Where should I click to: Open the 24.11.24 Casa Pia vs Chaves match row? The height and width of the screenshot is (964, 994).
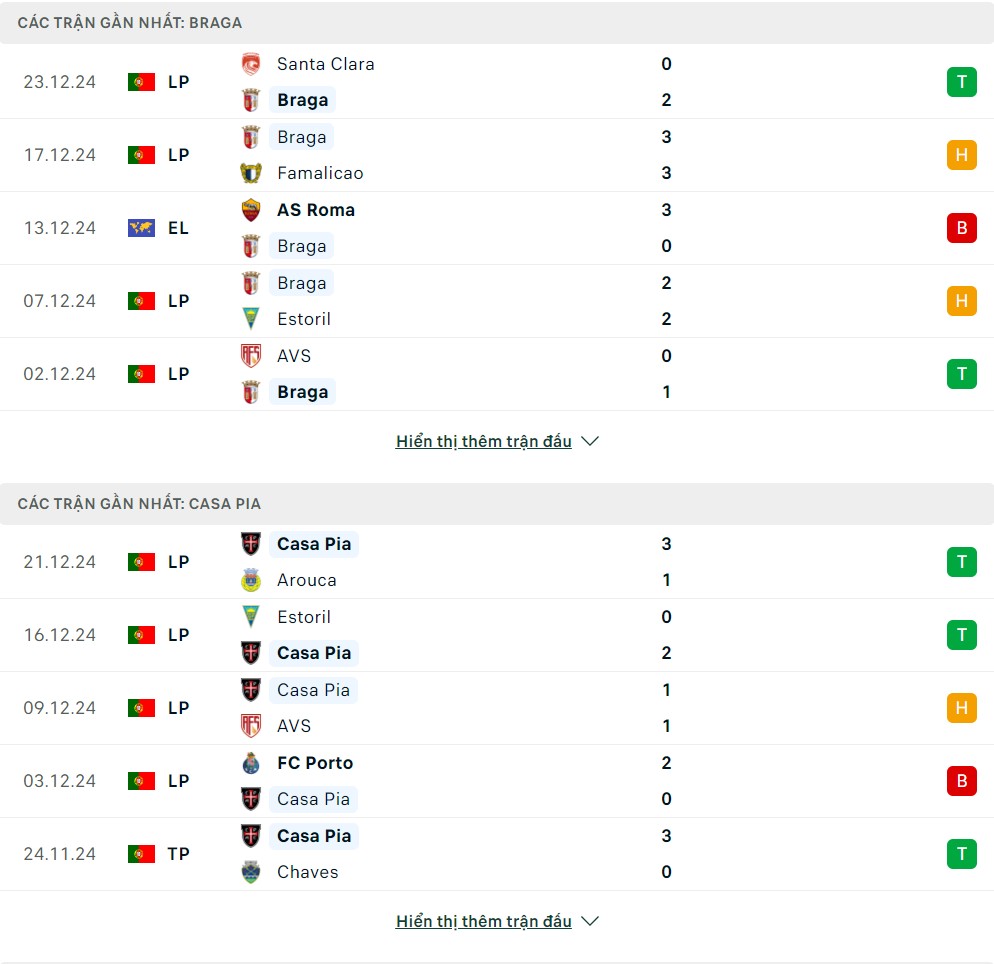point(497,854)
